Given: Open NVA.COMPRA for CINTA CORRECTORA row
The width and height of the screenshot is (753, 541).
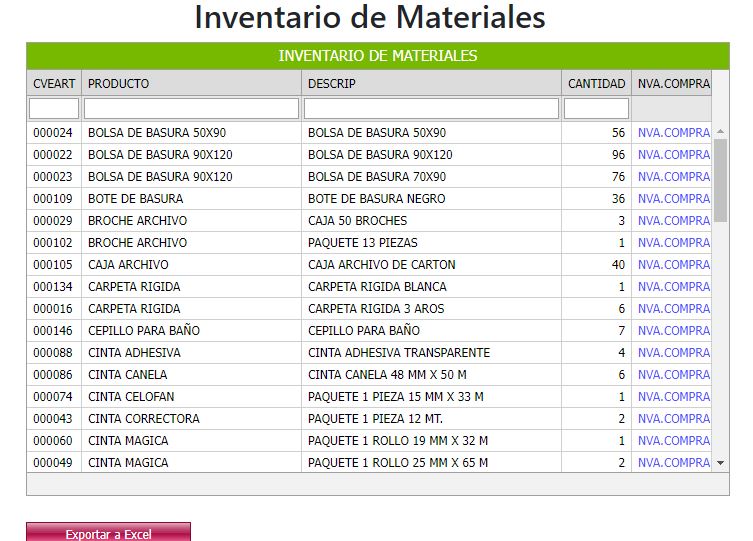Looking at the screenshot, I should (673, 419).
